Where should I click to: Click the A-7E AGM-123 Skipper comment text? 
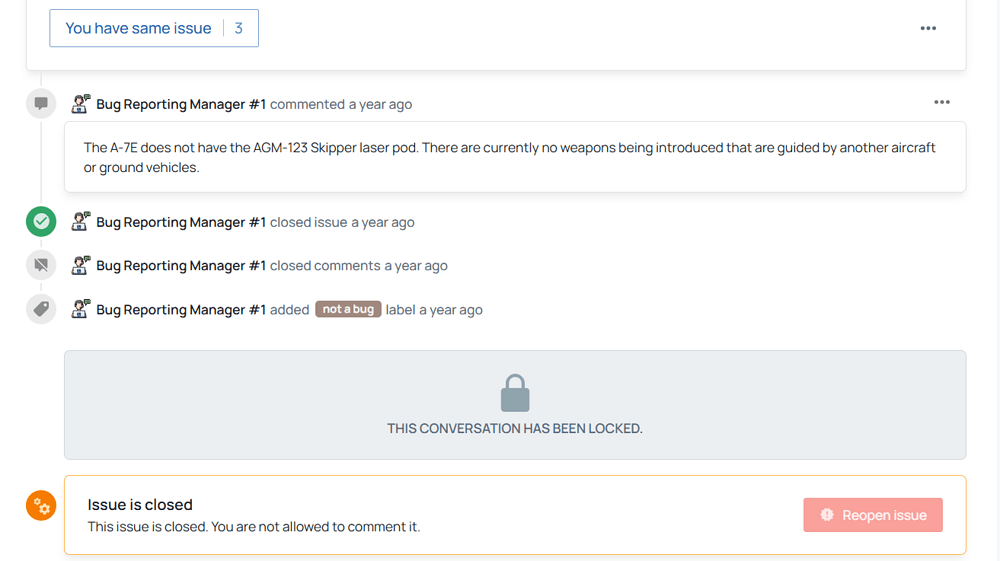pyautogui.click(x=510, y=157)
